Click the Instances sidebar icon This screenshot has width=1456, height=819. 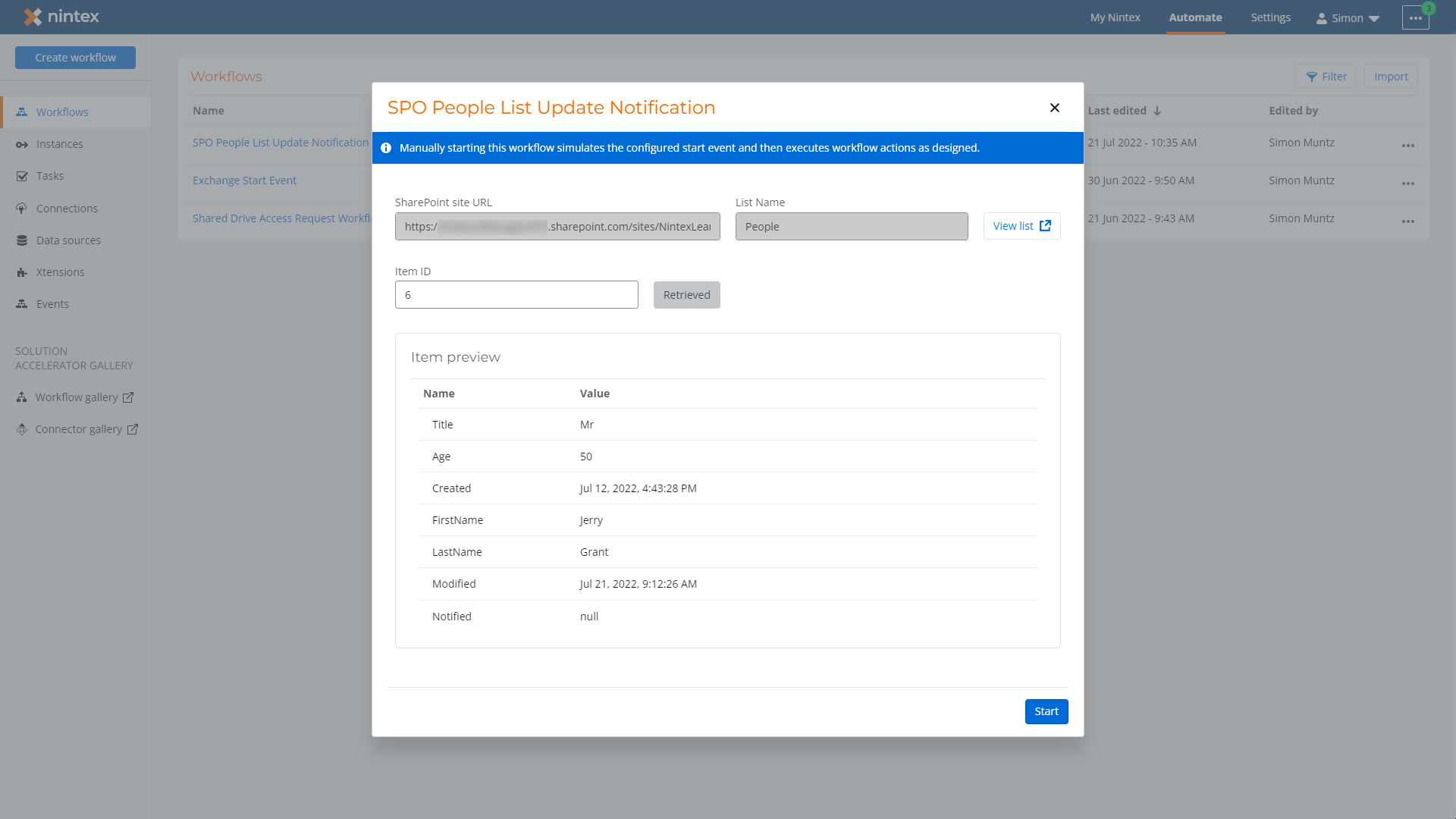coord(22,144)
